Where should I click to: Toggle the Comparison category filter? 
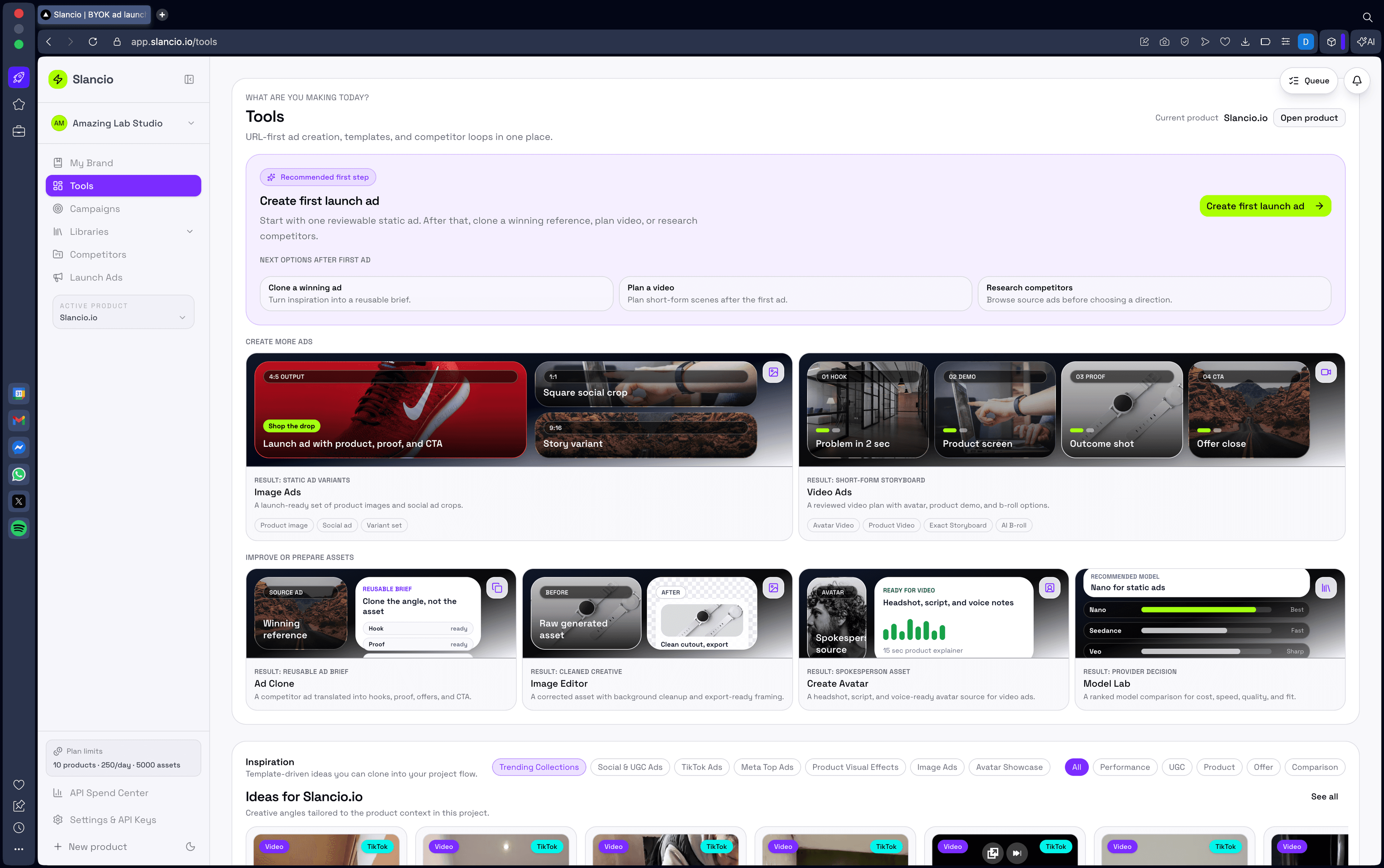pos(1314,767)
